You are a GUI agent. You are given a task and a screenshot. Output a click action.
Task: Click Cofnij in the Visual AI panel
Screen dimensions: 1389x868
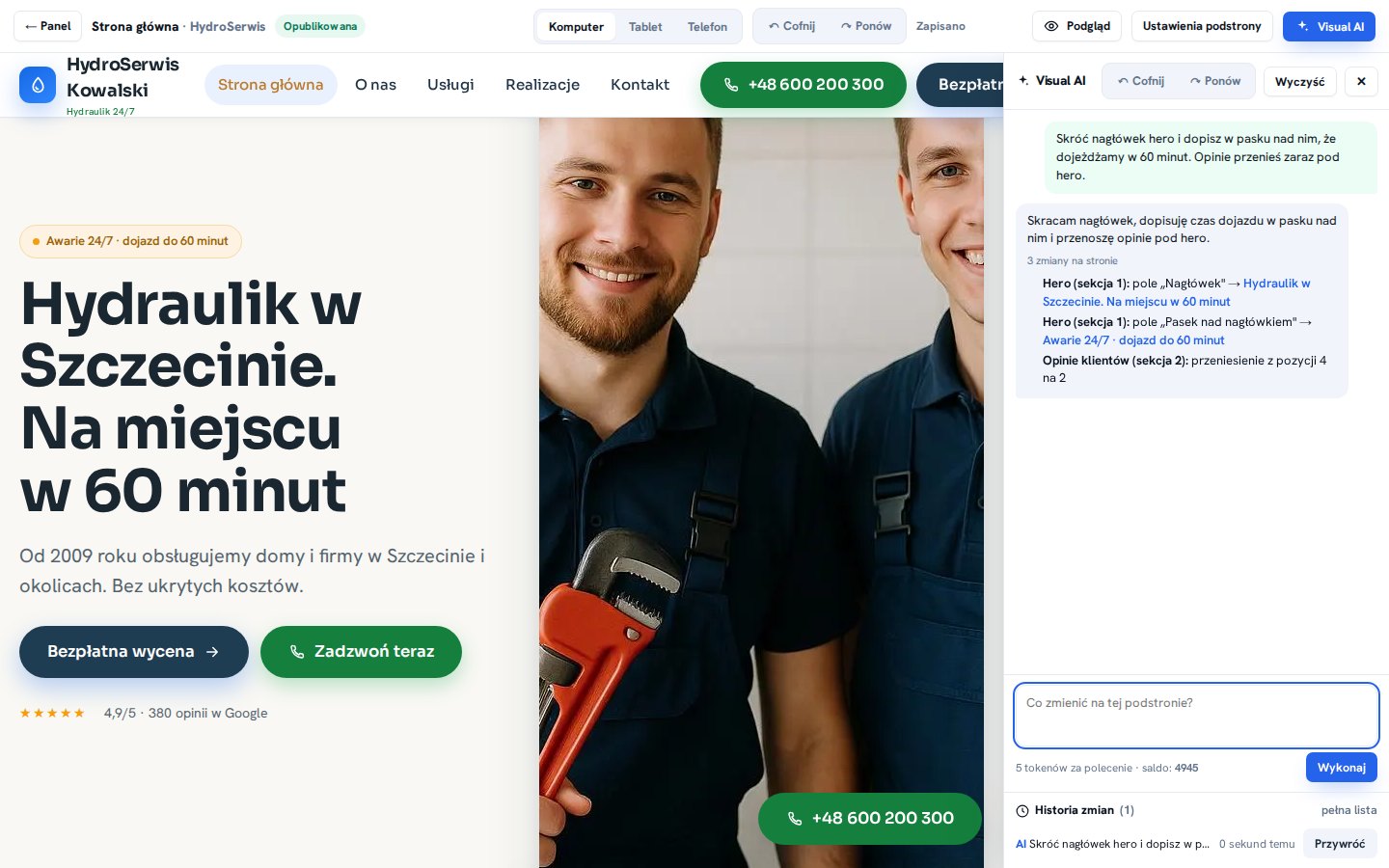click(x=1140, y=81)
